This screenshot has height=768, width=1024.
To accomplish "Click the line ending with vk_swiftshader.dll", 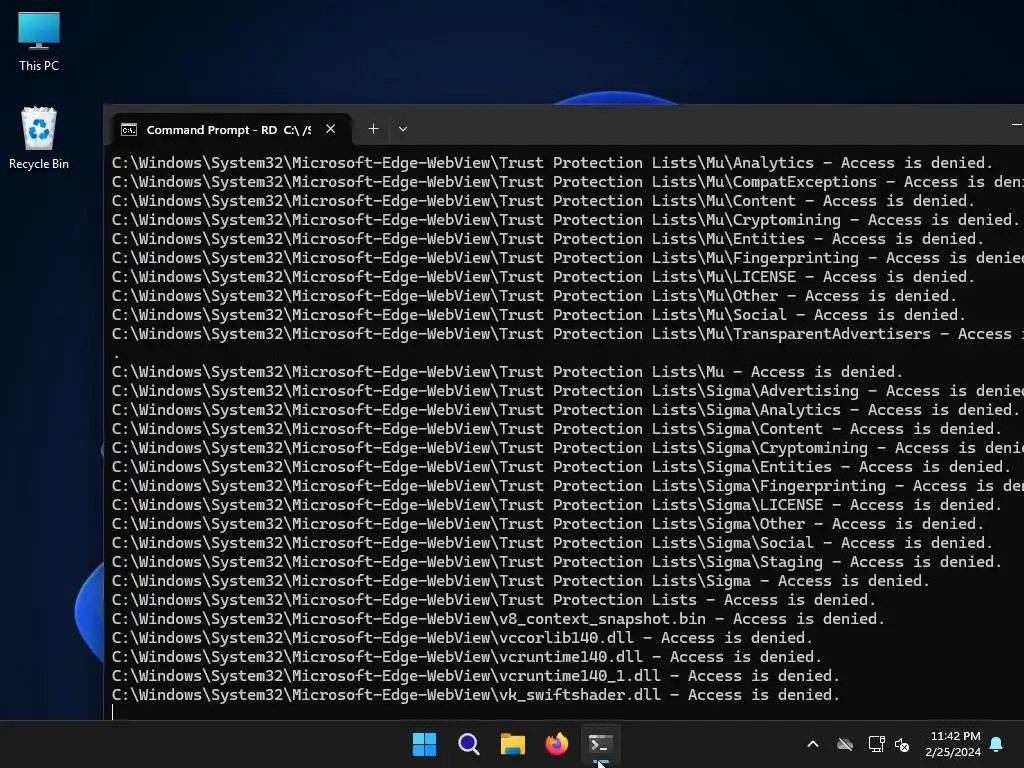I will (x=475, y=695).
